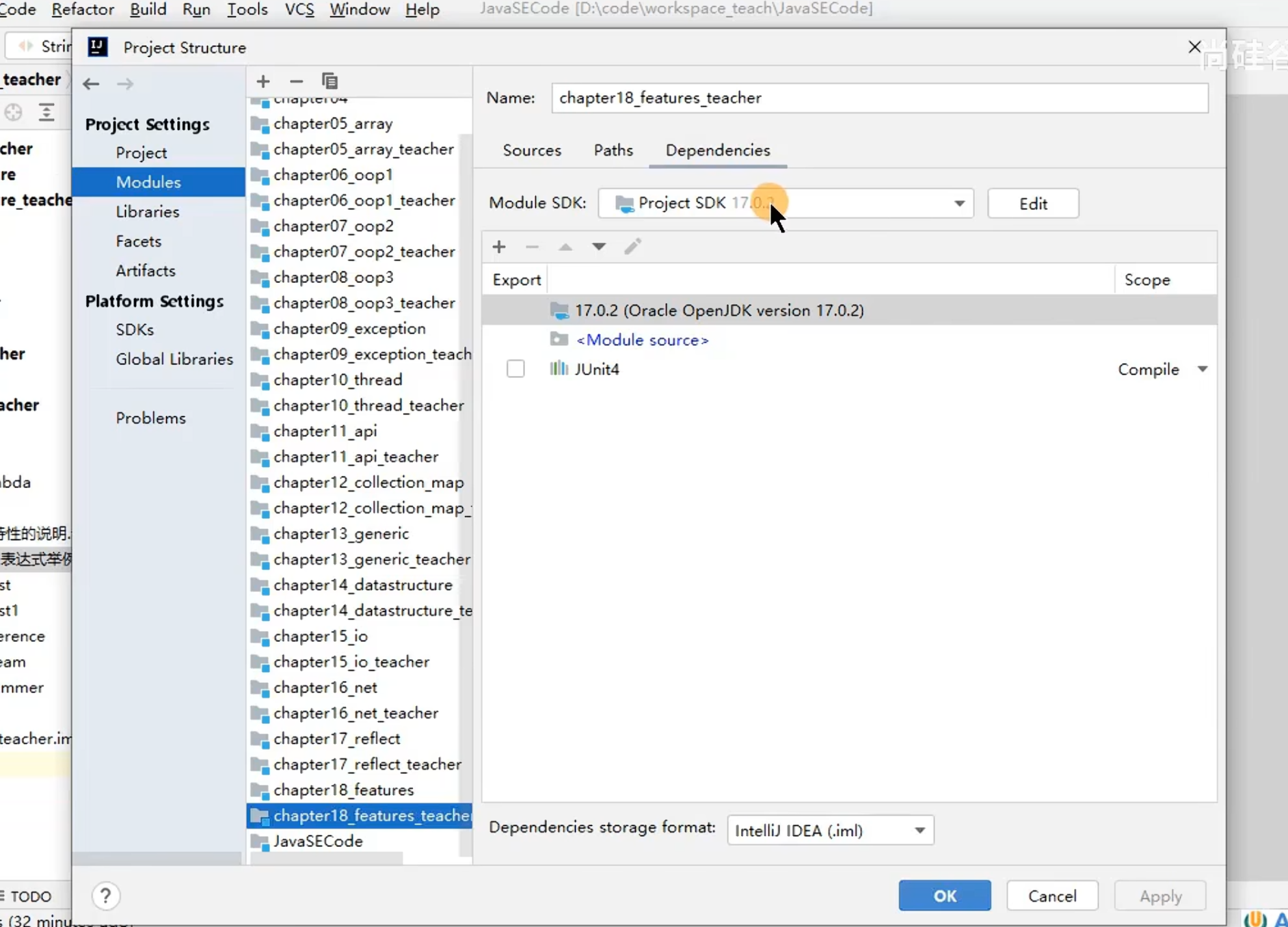1288x927 pixels.
Task: Remove the selected dependency
Action: 532,246
